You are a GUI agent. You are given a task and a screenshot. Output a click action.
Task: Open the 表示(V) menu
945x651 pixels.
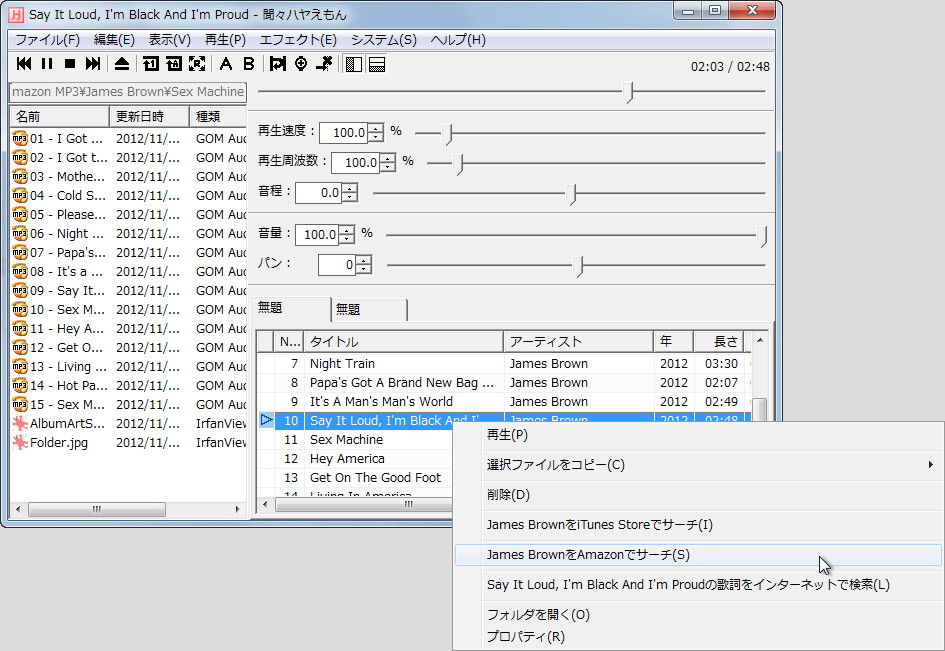coord(169,40)
